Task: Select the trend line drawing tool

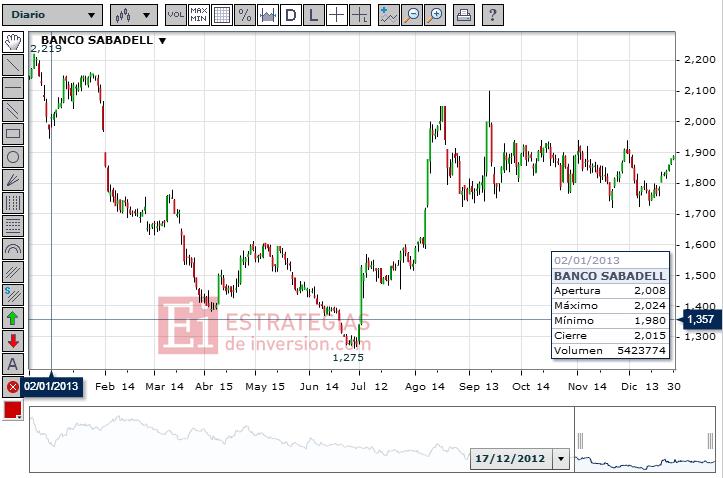Action: (13, 65)
